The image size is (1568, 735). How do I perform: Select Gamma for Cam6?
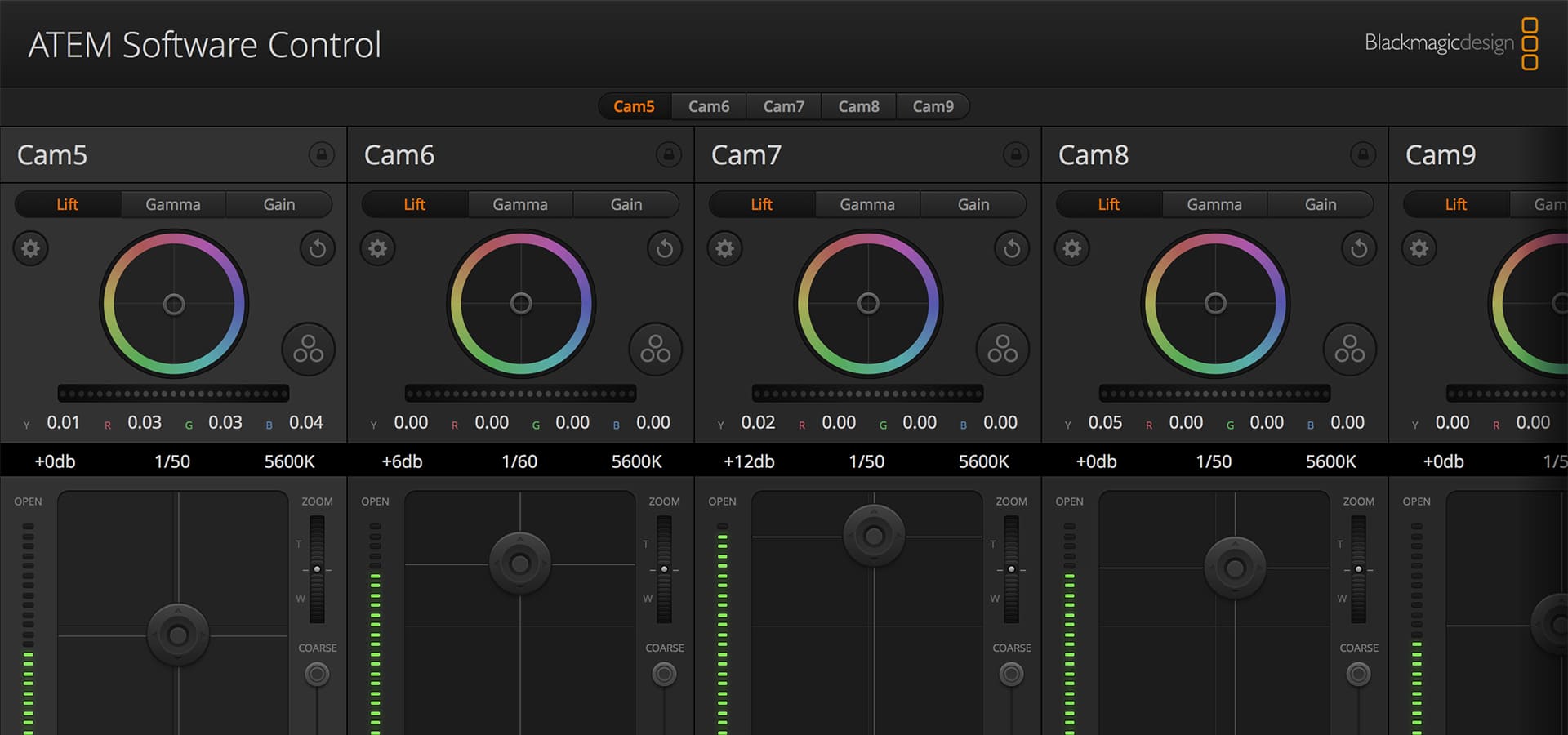pos(520,204)
